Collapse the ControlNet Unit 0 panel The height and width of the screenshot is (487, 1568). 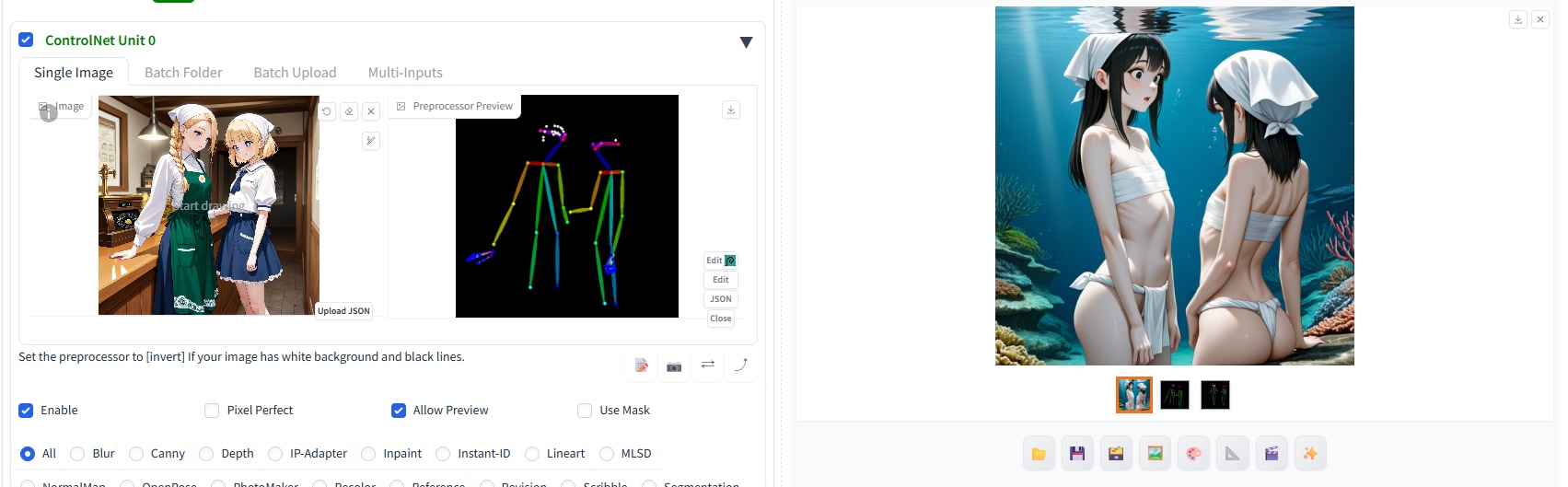coord(746,42)
